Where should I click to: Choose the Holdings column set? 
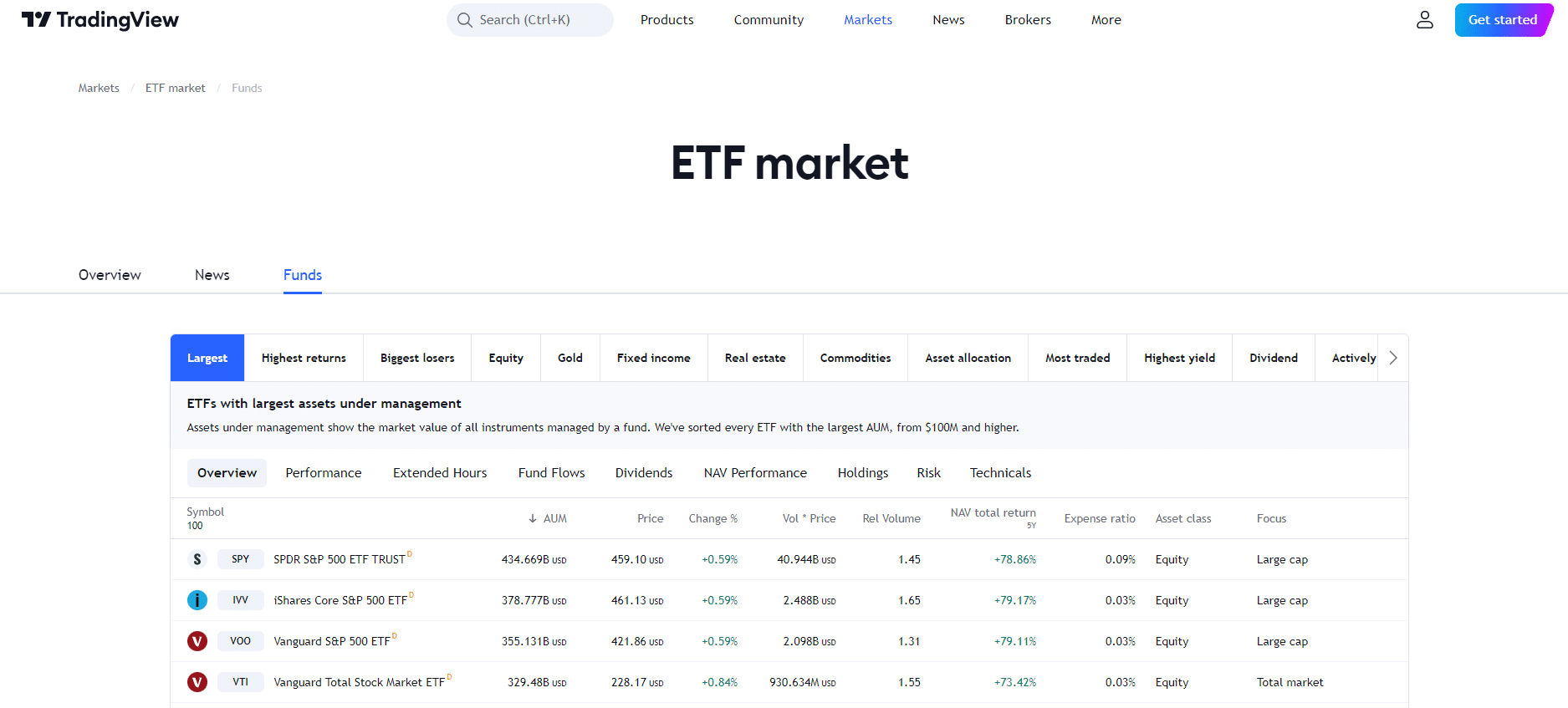pos(863,473)
